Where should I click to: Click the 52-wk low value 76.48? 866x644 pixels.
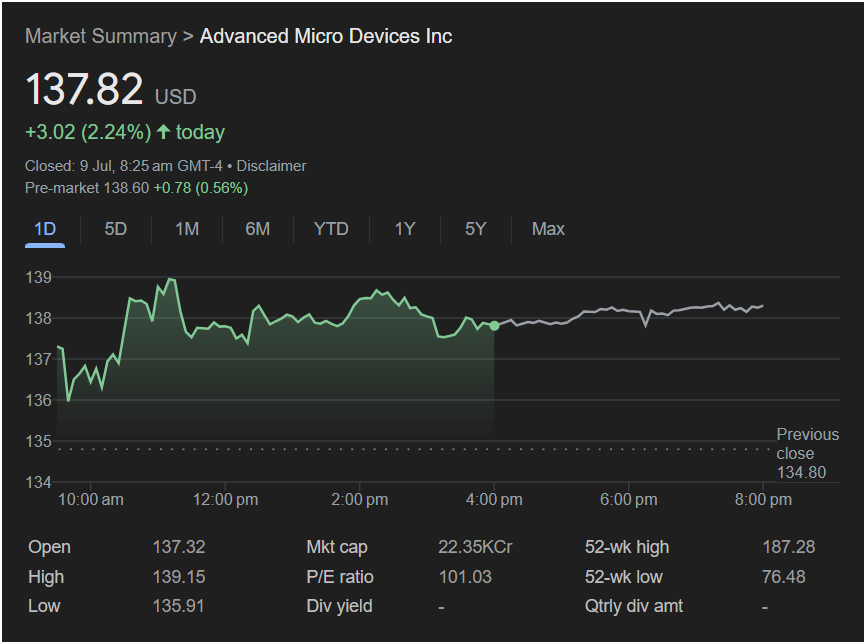coord(783,577)
